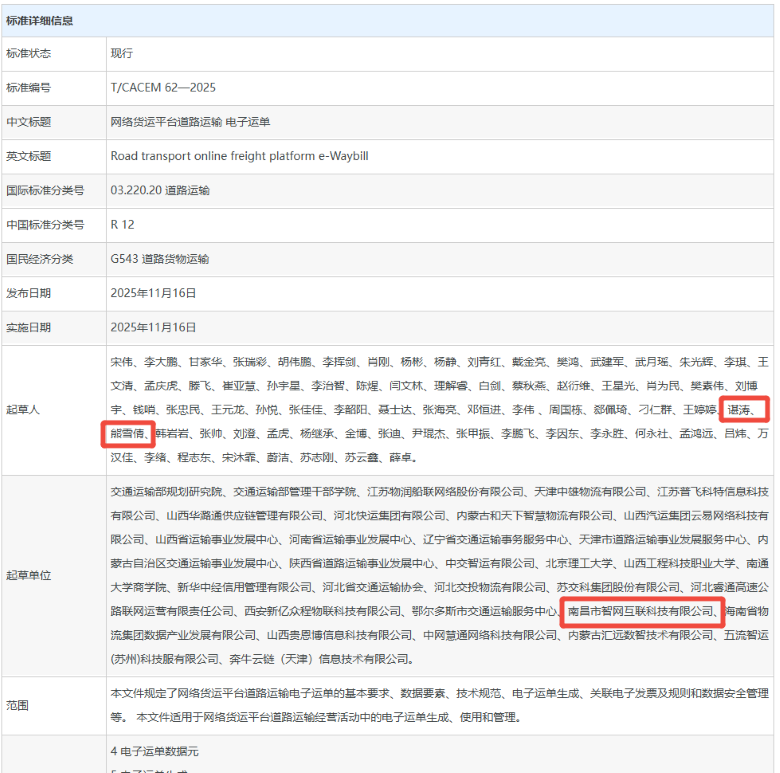Click the G543 道路货物运输 economy category
Viewport: 780px width, 773px height.
coord(160,259)
